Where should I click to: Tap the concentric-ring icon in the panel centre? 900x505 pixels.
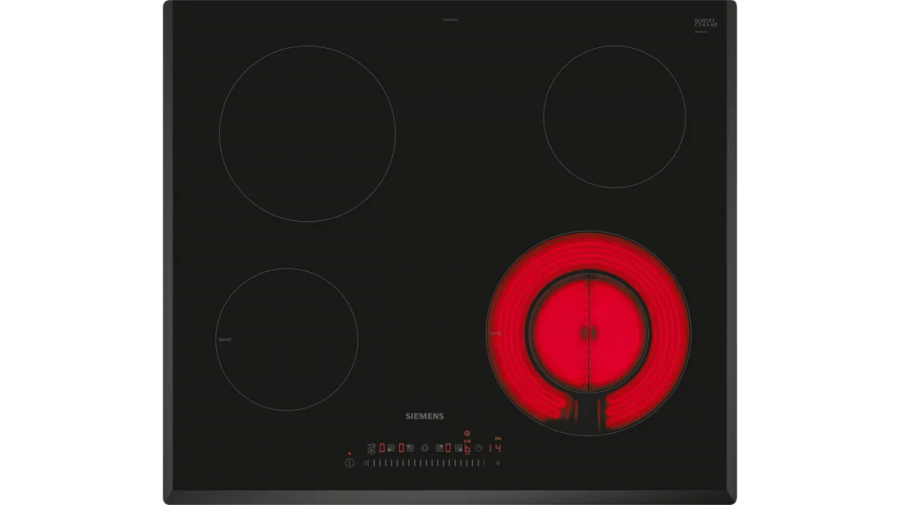425,448
